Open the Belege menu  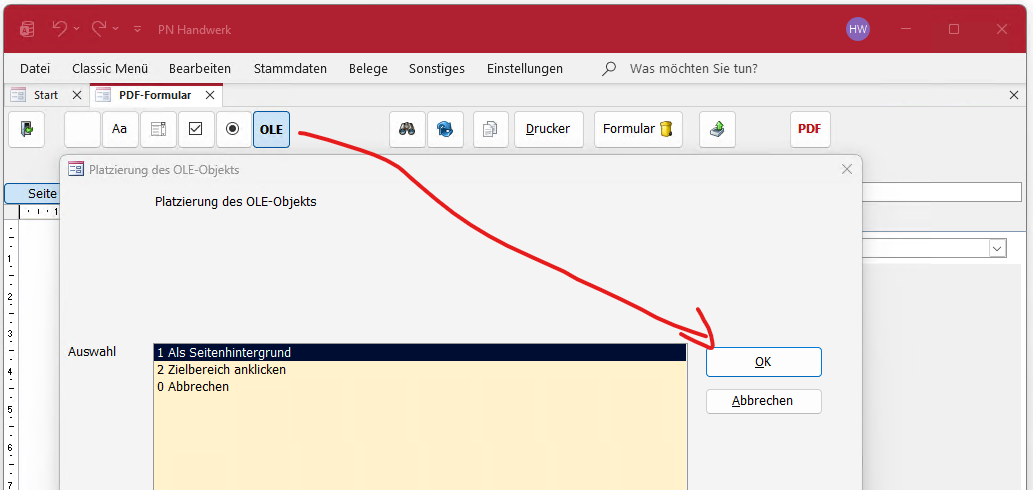coord(368,69)
